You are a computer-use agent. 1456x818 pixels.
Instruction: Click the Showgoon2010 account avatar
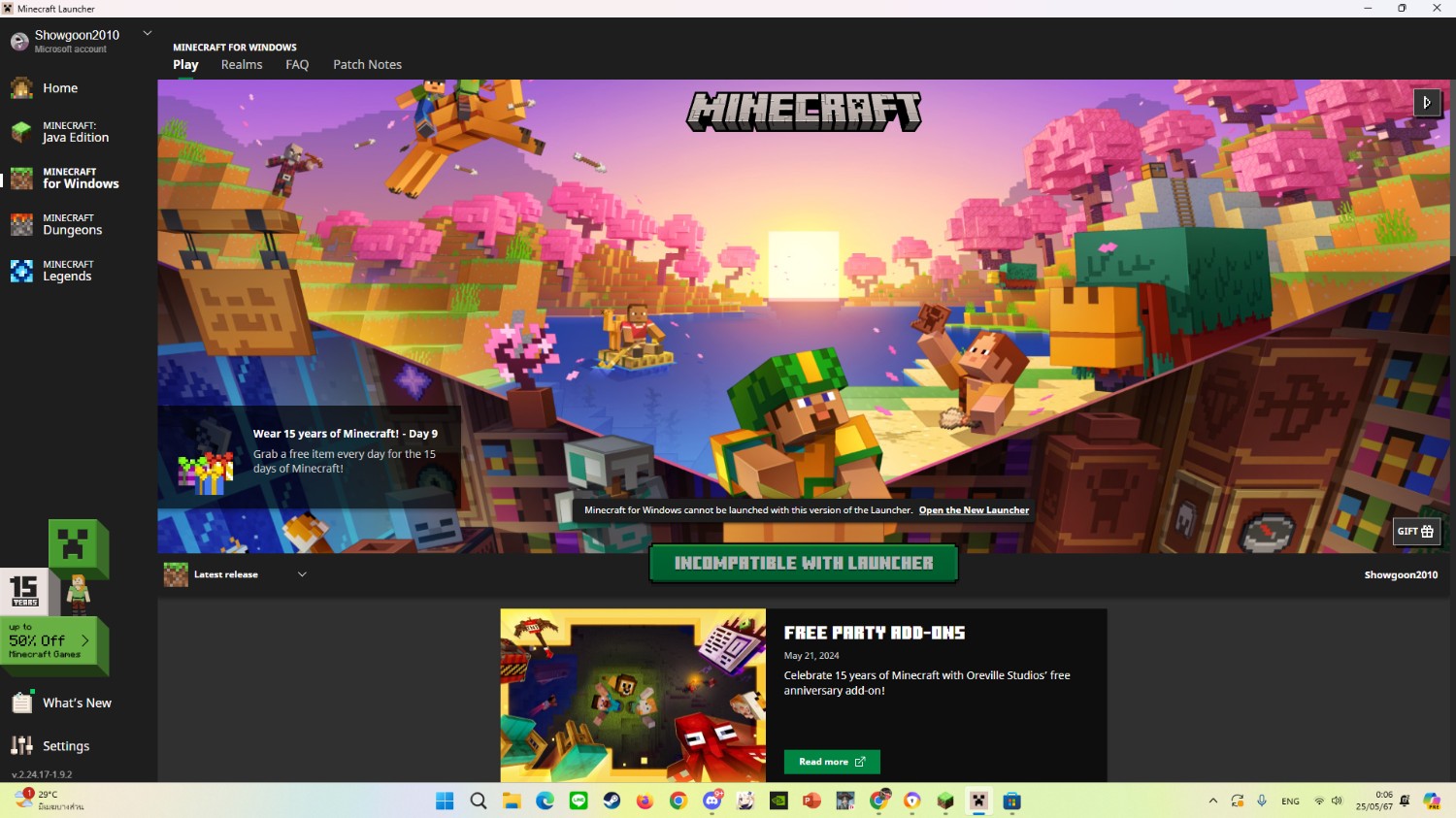tap(19, 42)
